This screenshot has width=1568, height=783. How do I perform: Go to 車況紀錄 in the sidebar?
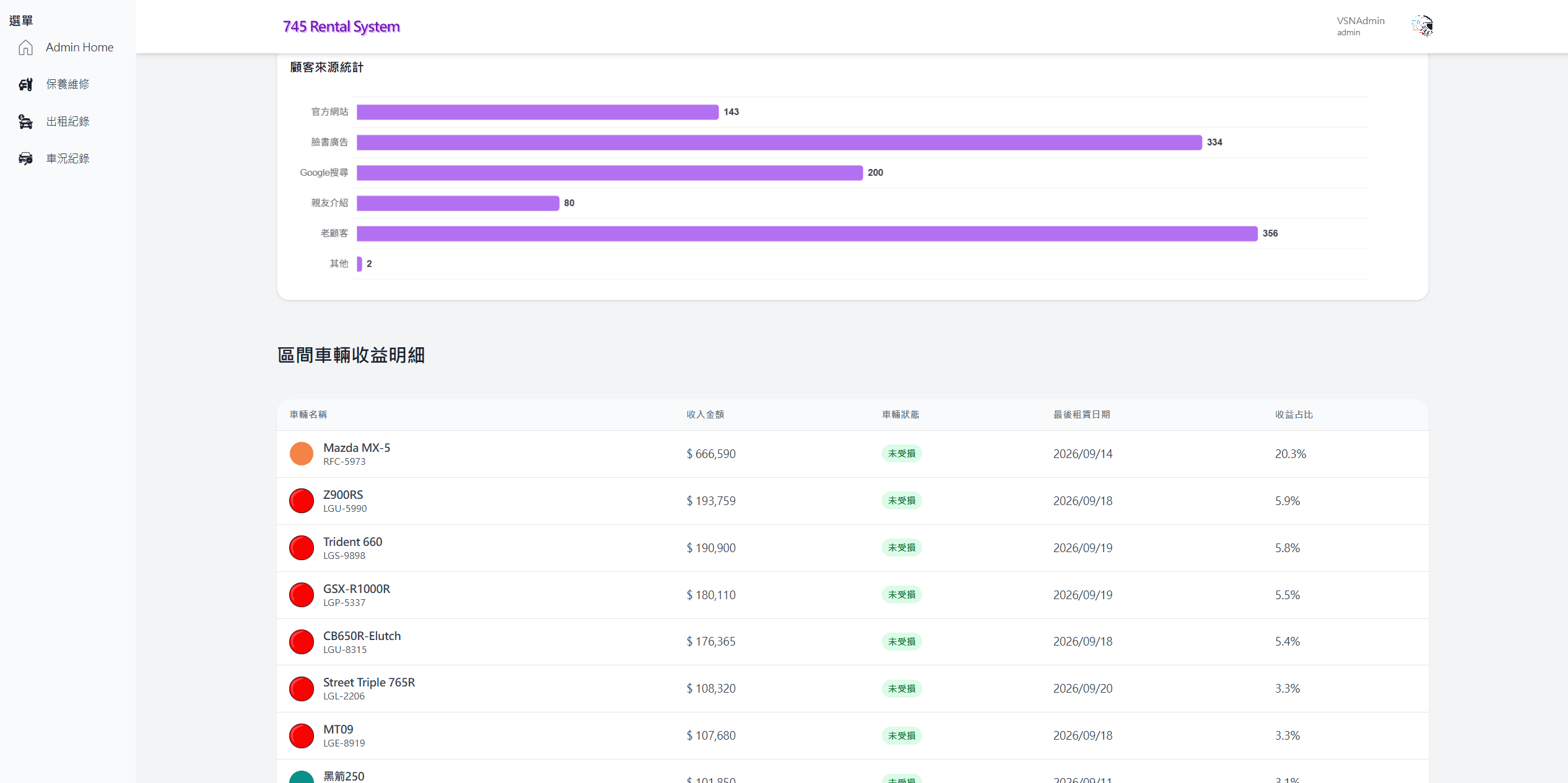click(x=67, y=158)
